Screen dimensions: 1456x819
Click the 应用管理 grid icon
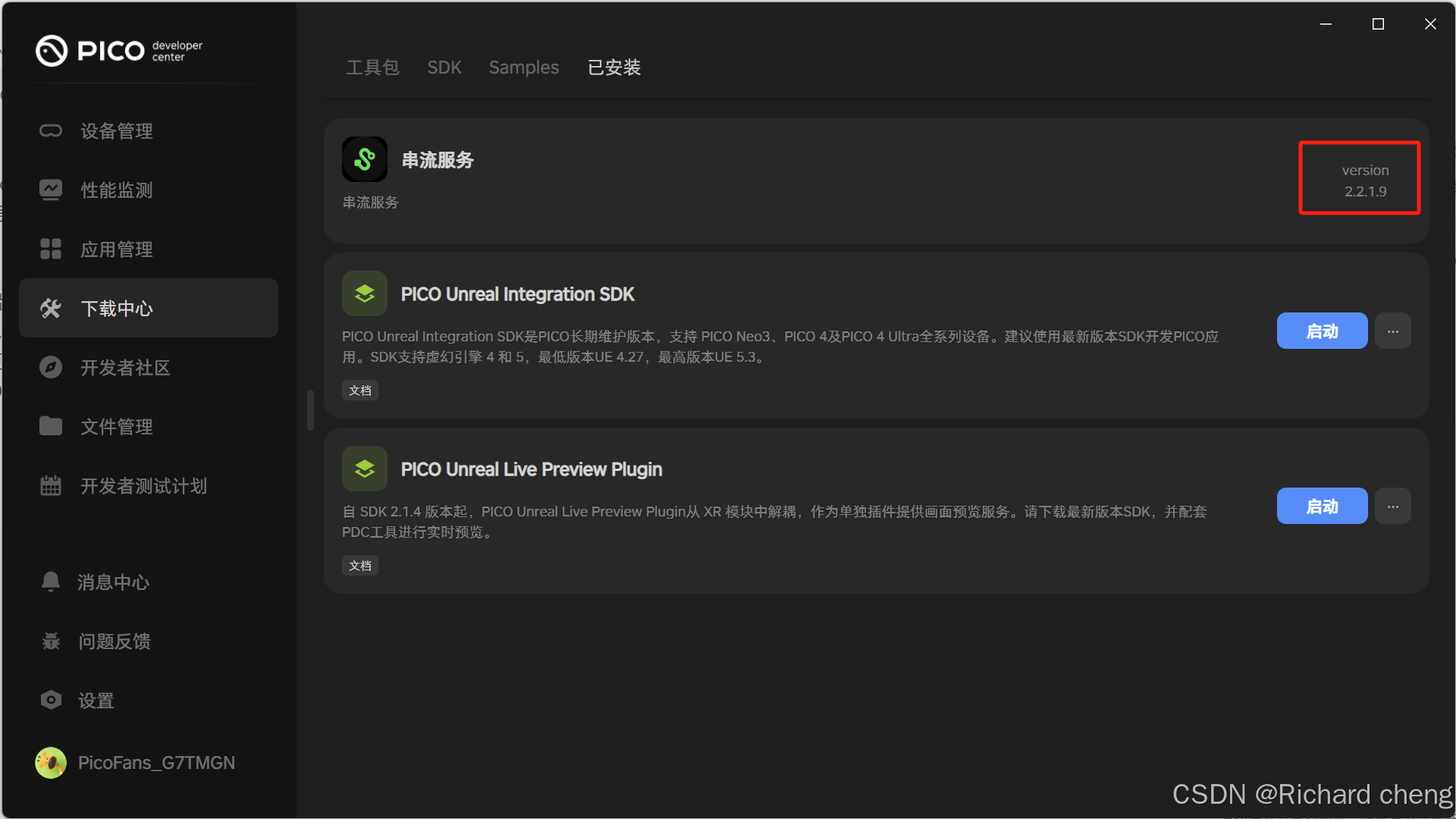click(x=51, y=249)
